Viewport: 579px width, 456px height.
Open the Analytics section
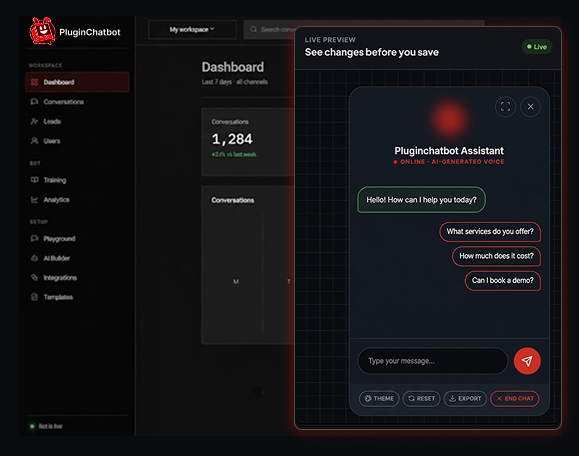(x=77, y=199)
